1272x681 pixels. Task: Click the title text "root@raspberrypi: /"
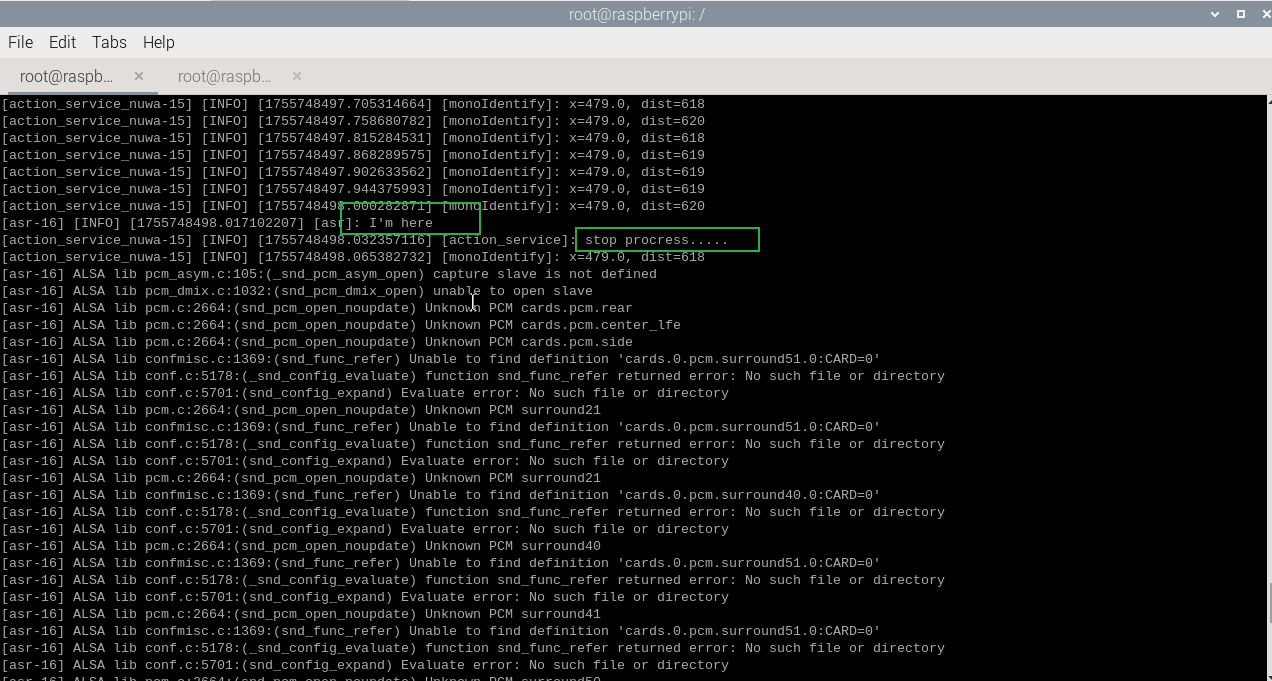(636, 14)
